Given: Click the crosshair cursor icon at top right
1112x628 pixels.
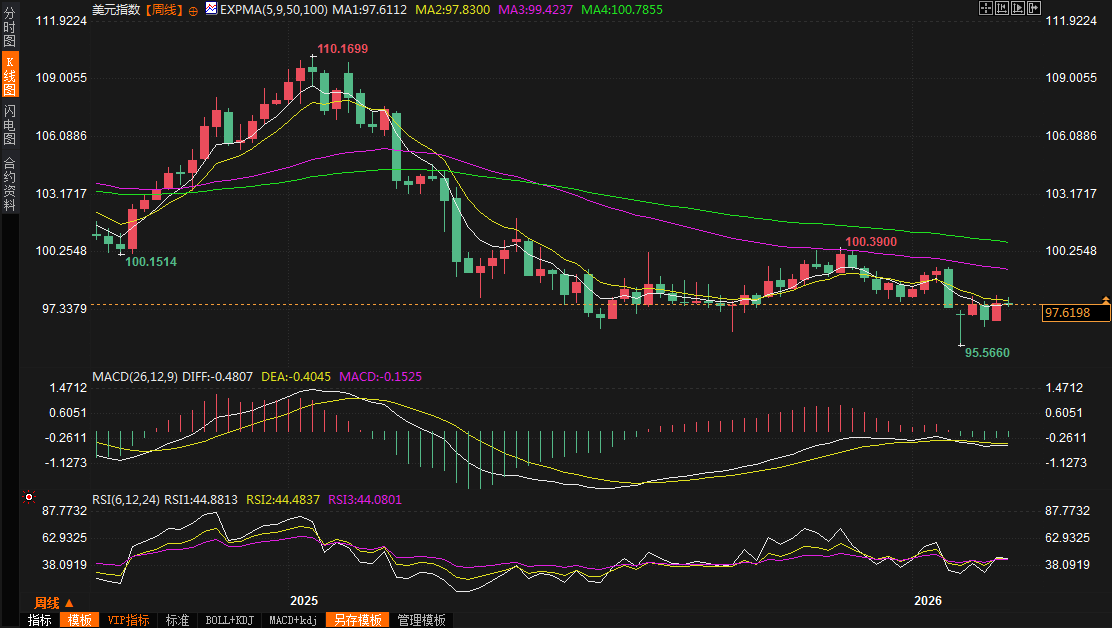Looking at the screenshot, I should (x=986, y=8).
